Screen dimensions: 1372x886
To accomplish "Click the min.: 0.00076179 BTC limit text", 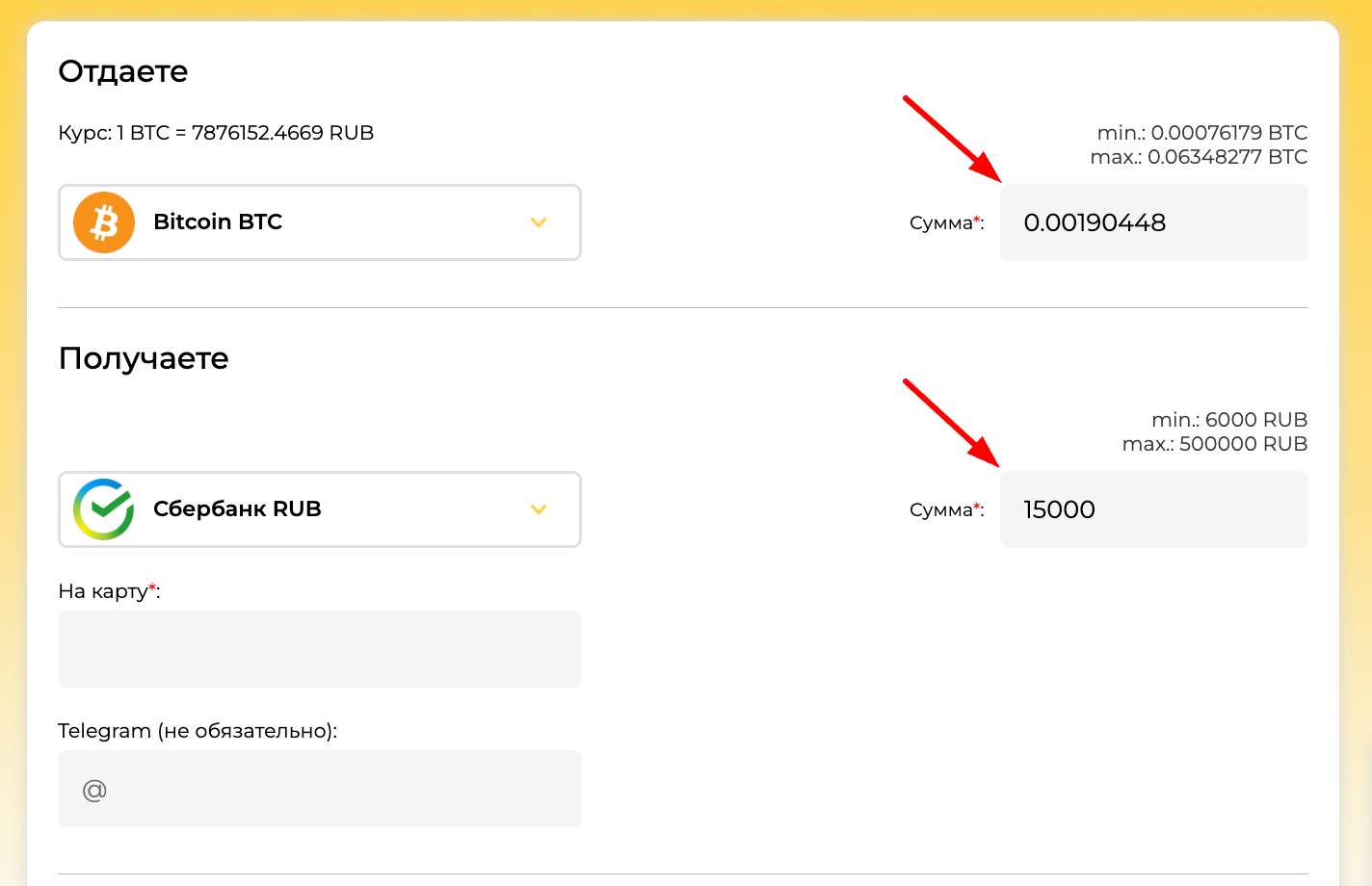I will [1202, 133].
